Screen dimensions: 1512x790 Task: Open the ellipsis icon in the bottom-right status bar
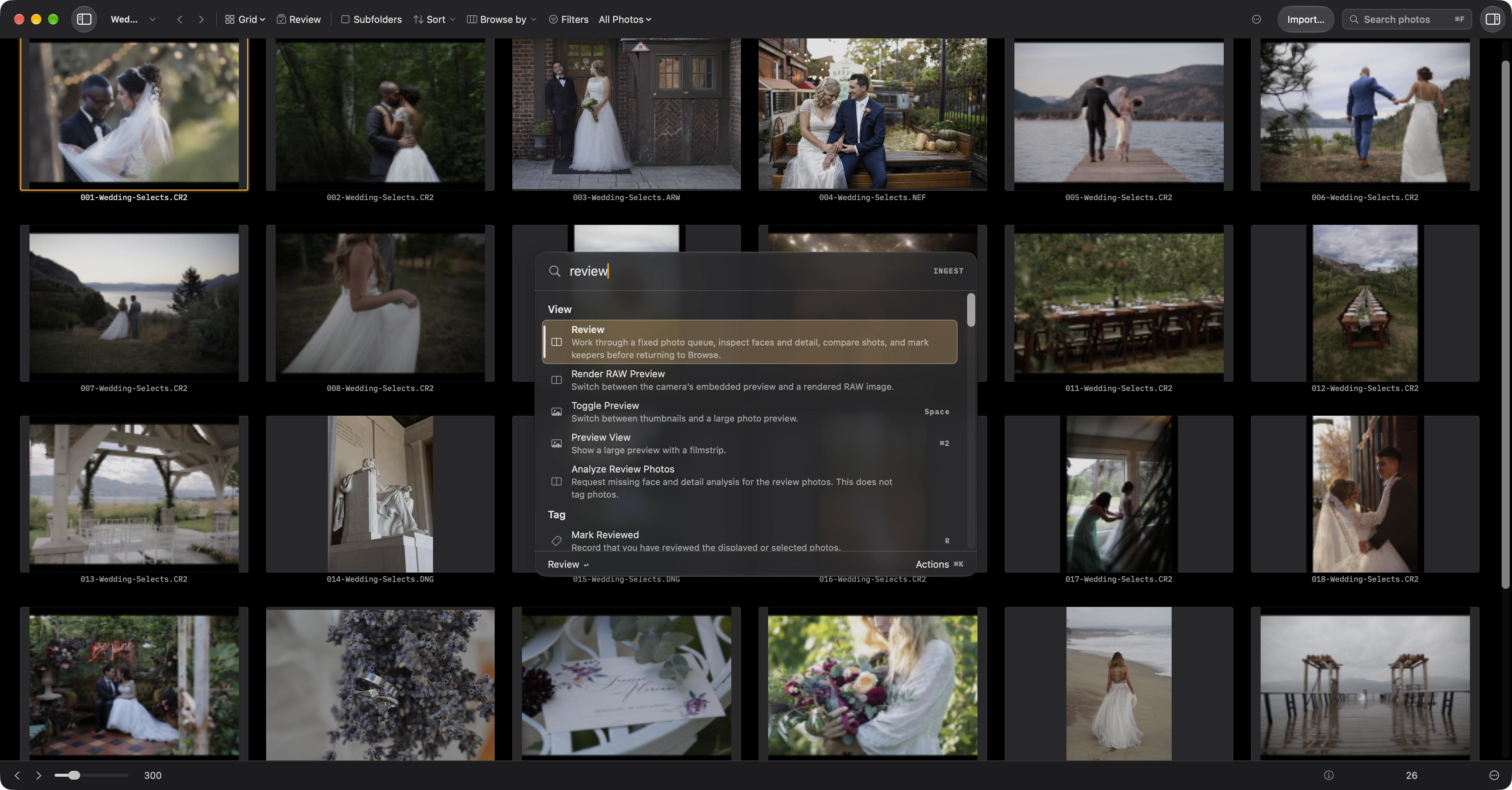pos(1494,775)
